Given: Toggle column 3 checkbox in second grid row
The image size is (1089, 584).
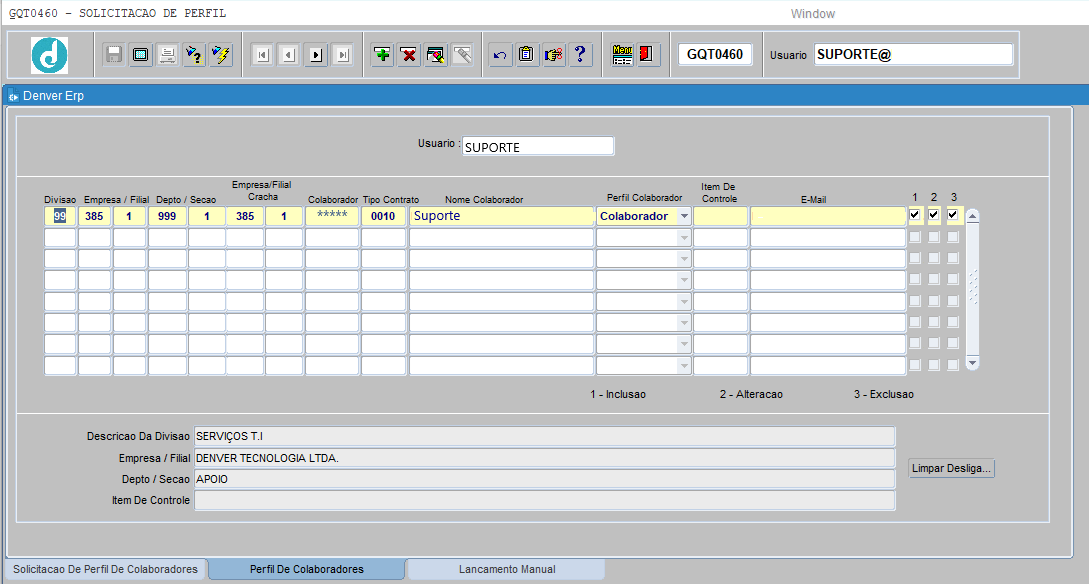Looking at the screenshot, I should (x=952, y=237).
